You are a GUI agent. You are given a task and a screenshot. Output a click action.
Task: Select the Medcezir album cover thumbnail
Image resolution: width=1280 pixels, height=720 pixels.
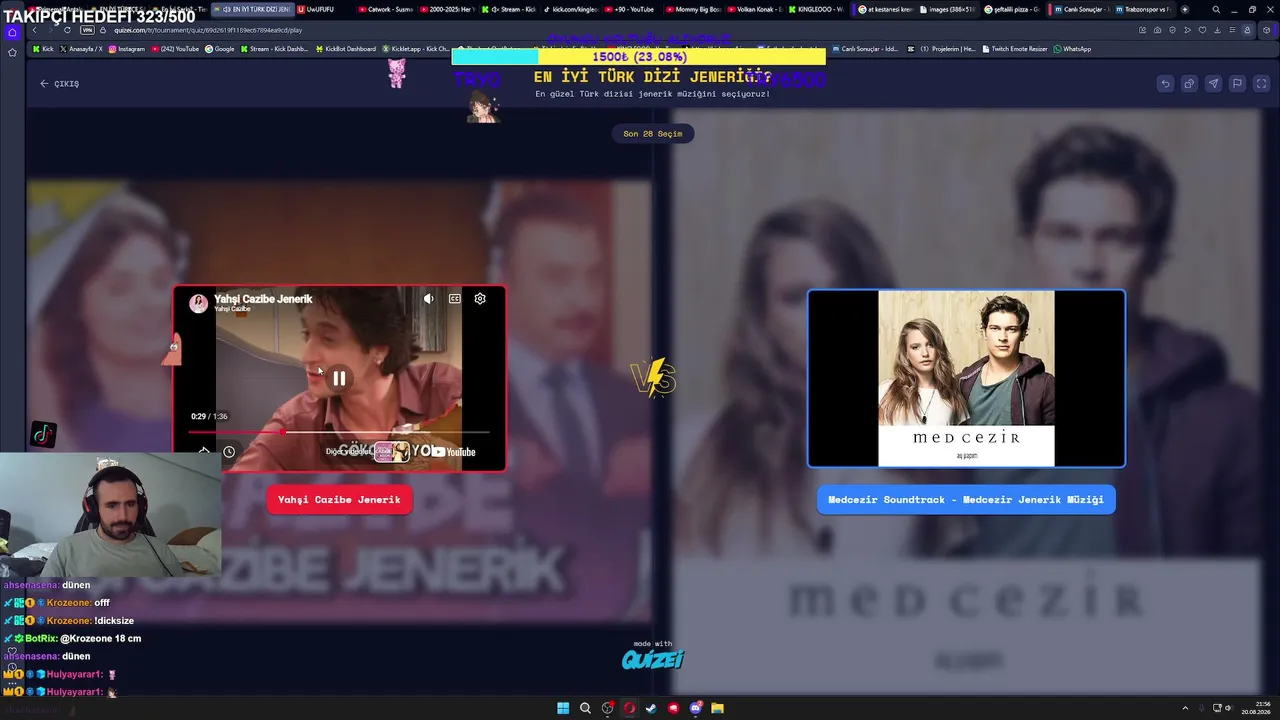966,378
